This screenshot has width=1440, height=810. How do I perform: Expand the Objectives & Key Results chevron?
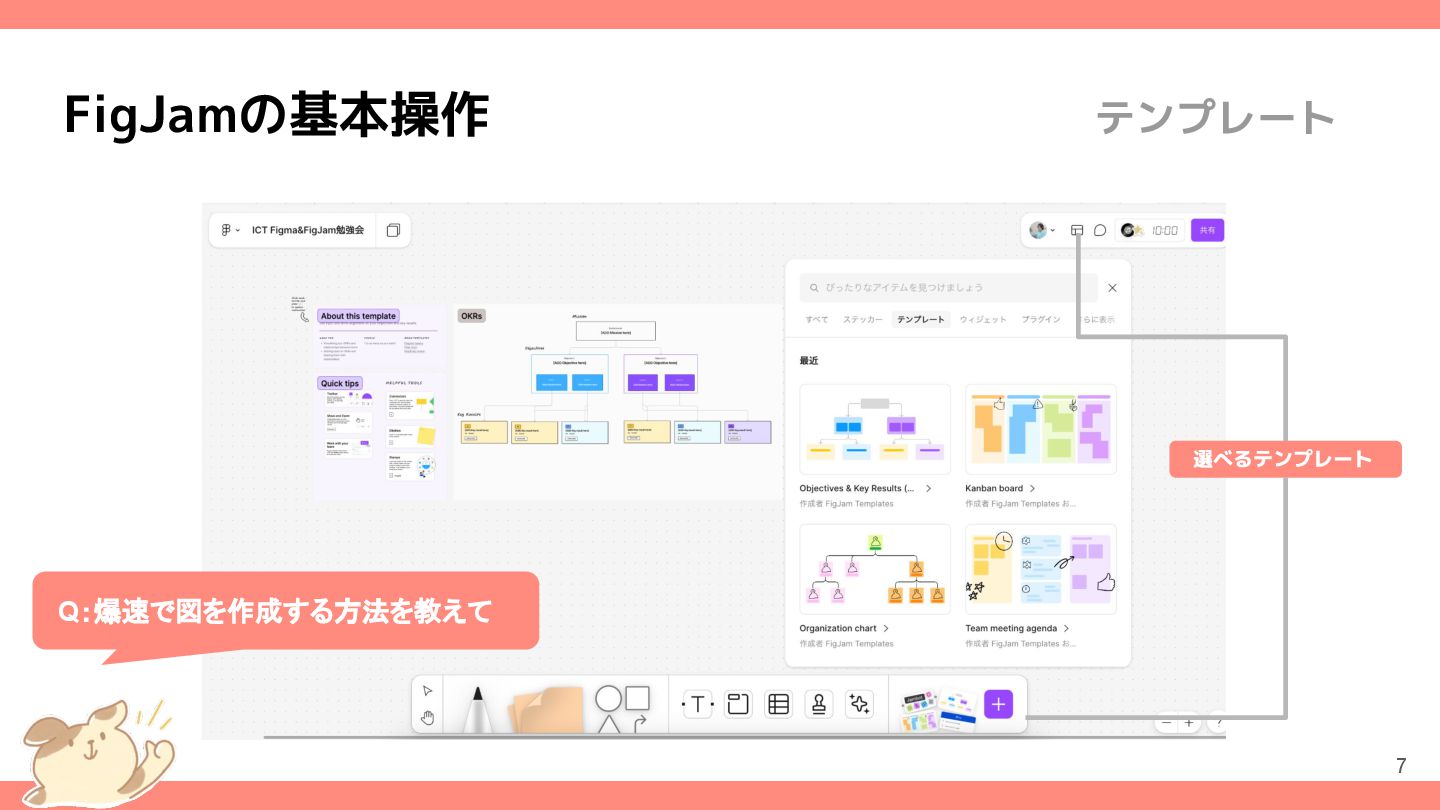click(x=929, y=488)
